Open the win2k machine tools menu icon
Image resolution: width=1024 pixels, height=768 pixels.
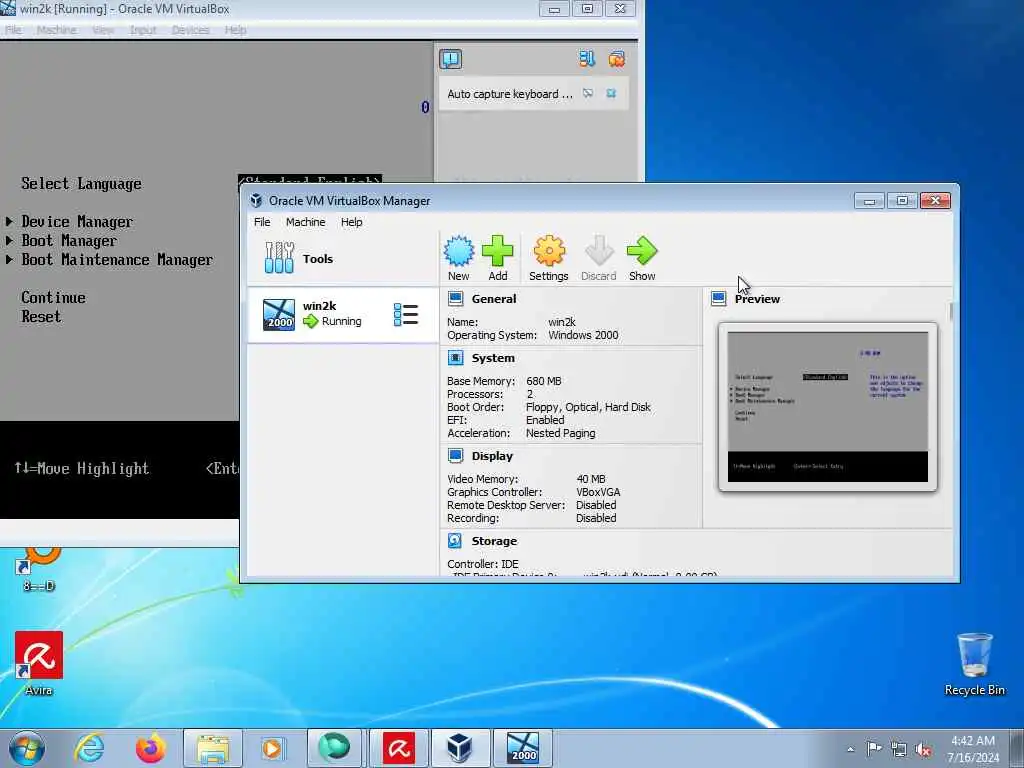coord(406,315)
